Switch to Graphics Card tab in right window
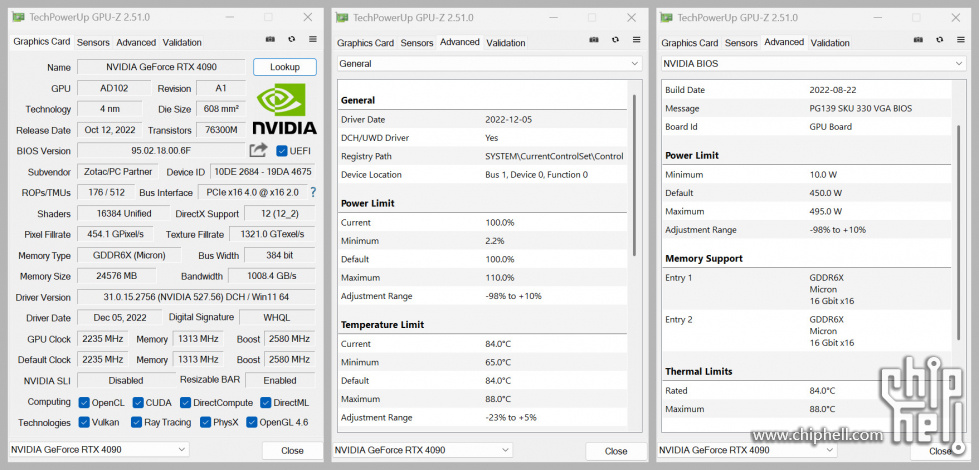This screenshot has height=470, width=979. (x=689, y=43)
